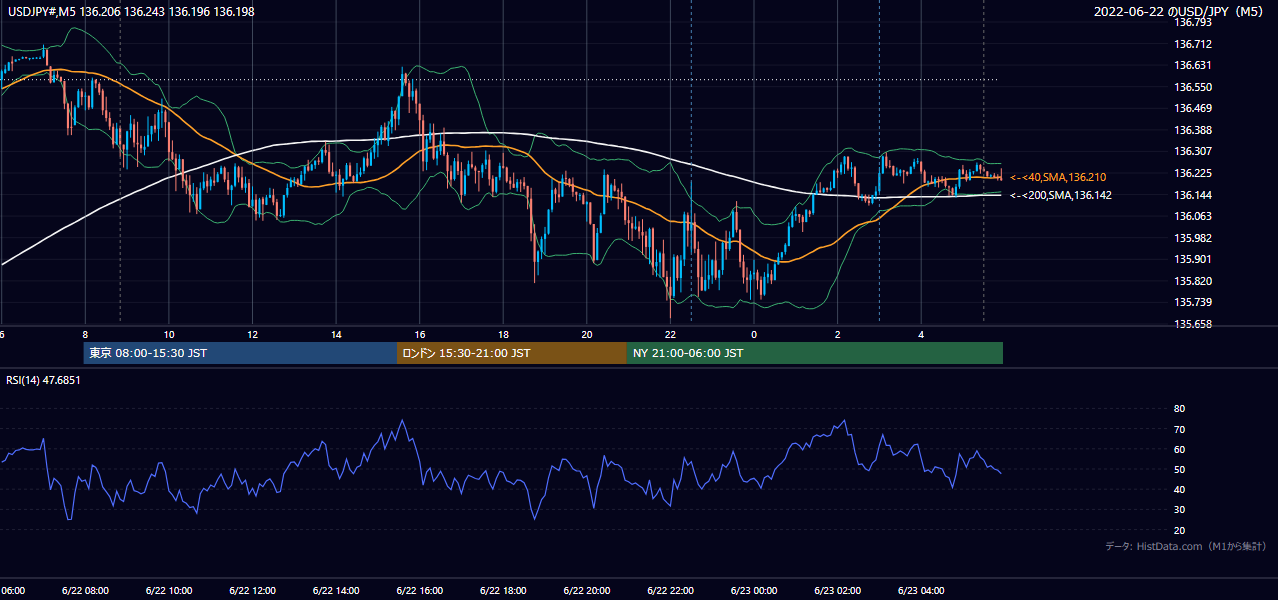Screen dimensions: 1278x600
Task: Click the RSI scale value 40
Action: [1180, 489]
